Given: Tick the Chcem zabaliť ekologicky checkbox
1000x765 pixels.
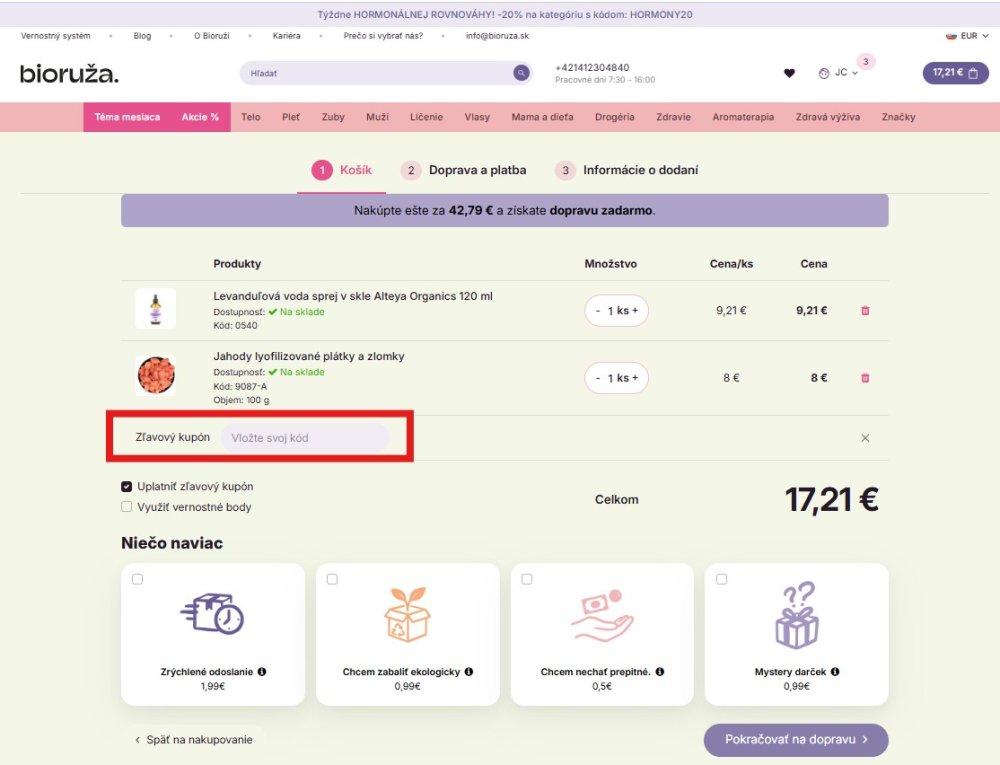Looking at the screenshot, I should coord(332,579).
